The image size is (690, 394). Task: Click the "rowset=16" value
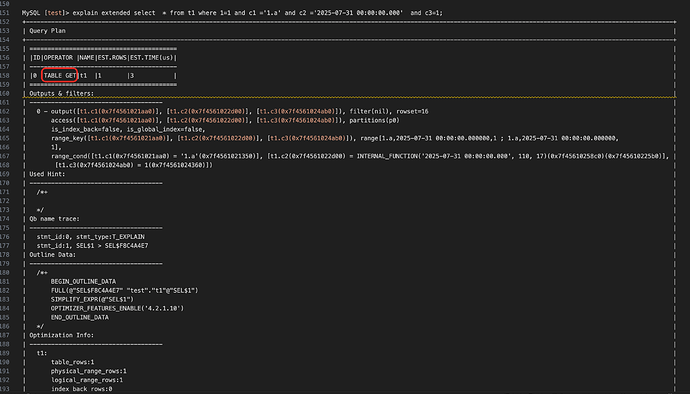[412, 111]
